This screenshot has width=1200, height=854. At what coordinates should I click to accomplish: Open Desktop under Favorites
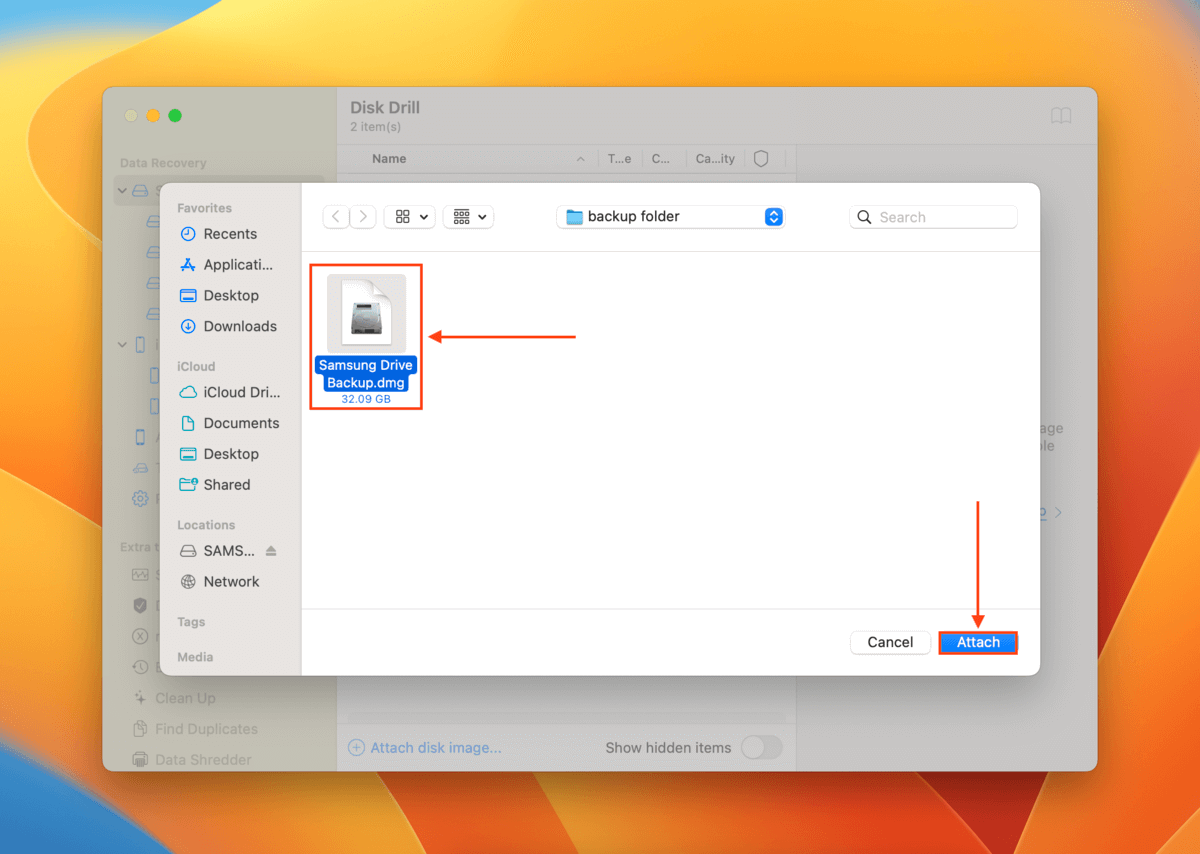[x=231, y=296]
